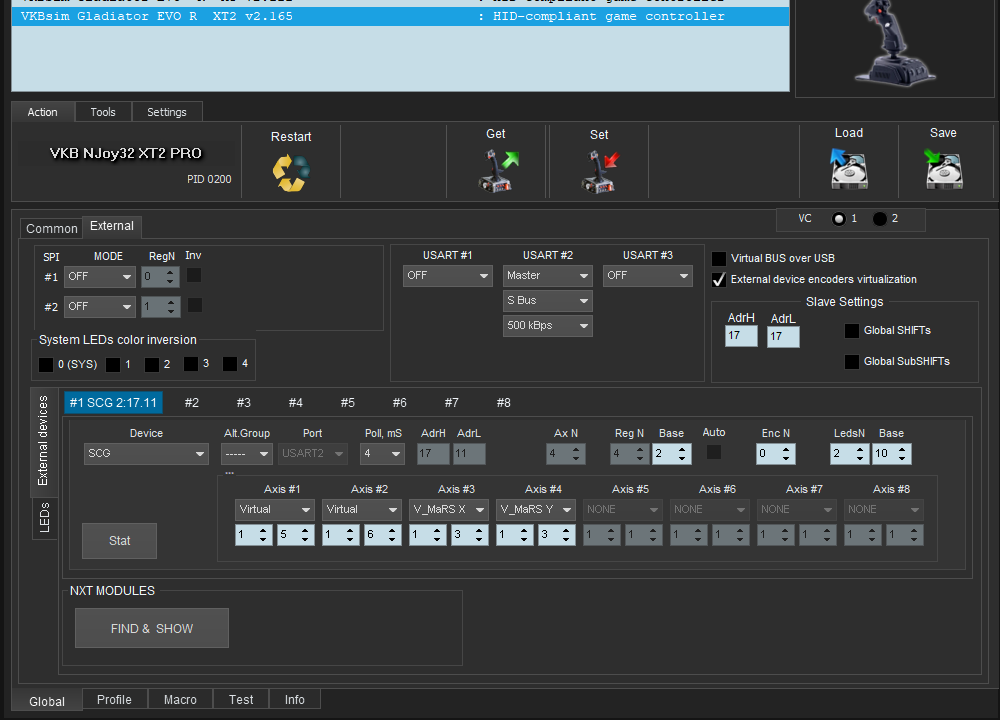Toggle System LED inversion checkbox 2

(152, 364)
